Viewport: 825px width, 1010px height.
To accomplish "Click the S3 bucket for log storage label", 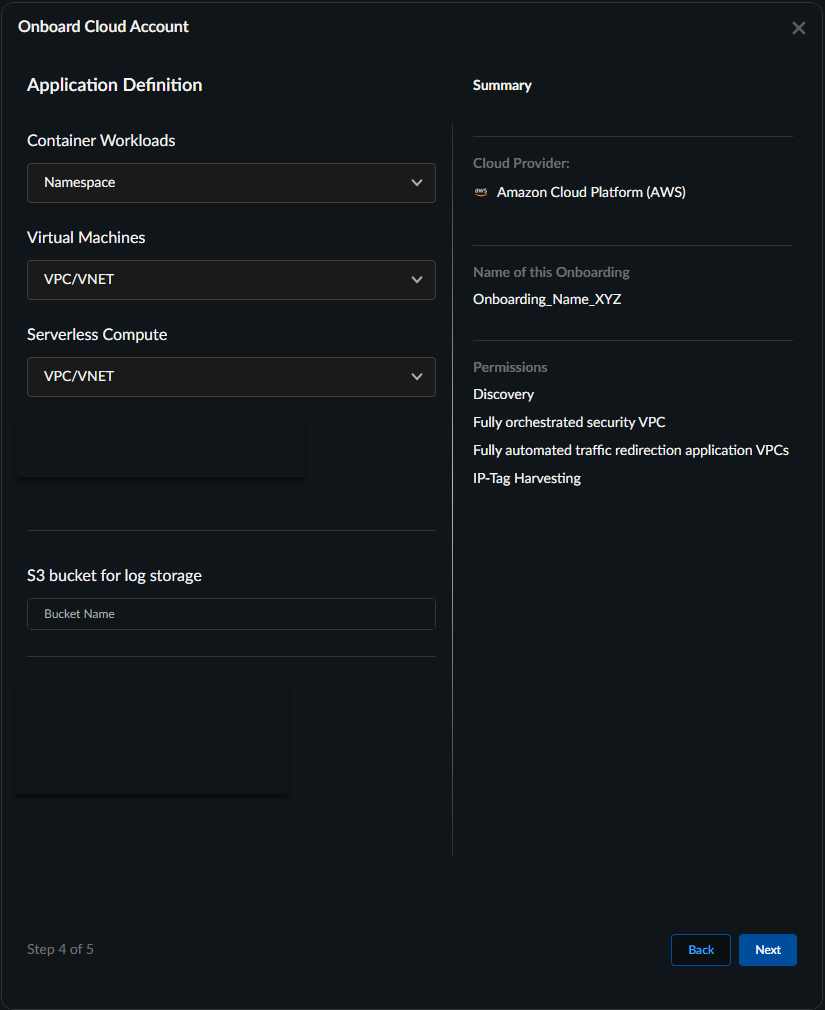I will pos(114,576).
